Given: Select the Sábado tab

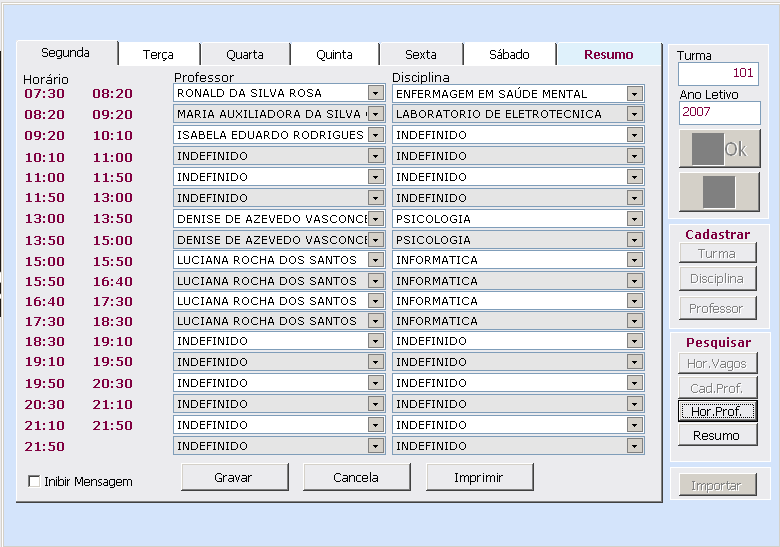Looking at the screenshot, I should point(509,55).
